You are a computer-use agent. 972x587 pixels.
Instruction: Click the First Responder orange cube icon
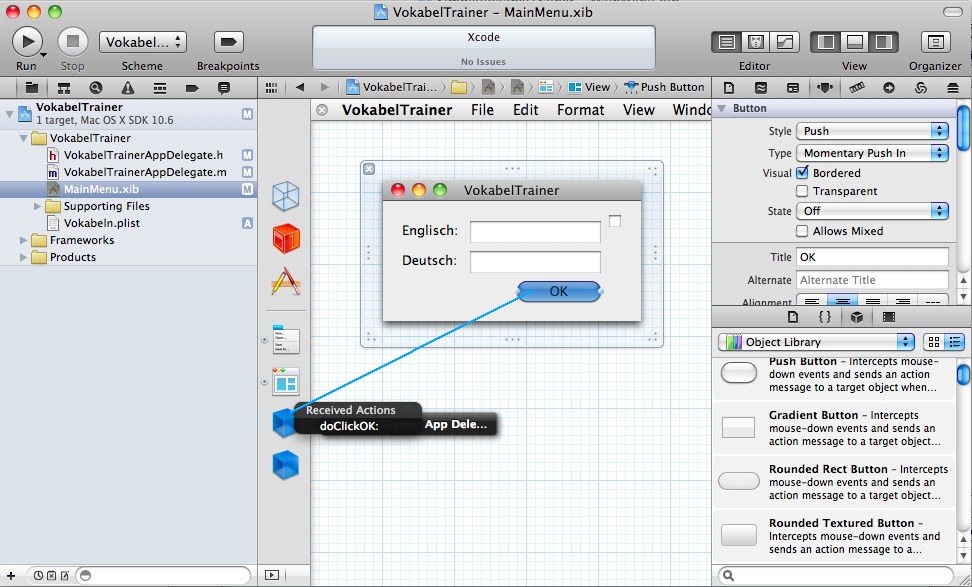coord(286,238)
